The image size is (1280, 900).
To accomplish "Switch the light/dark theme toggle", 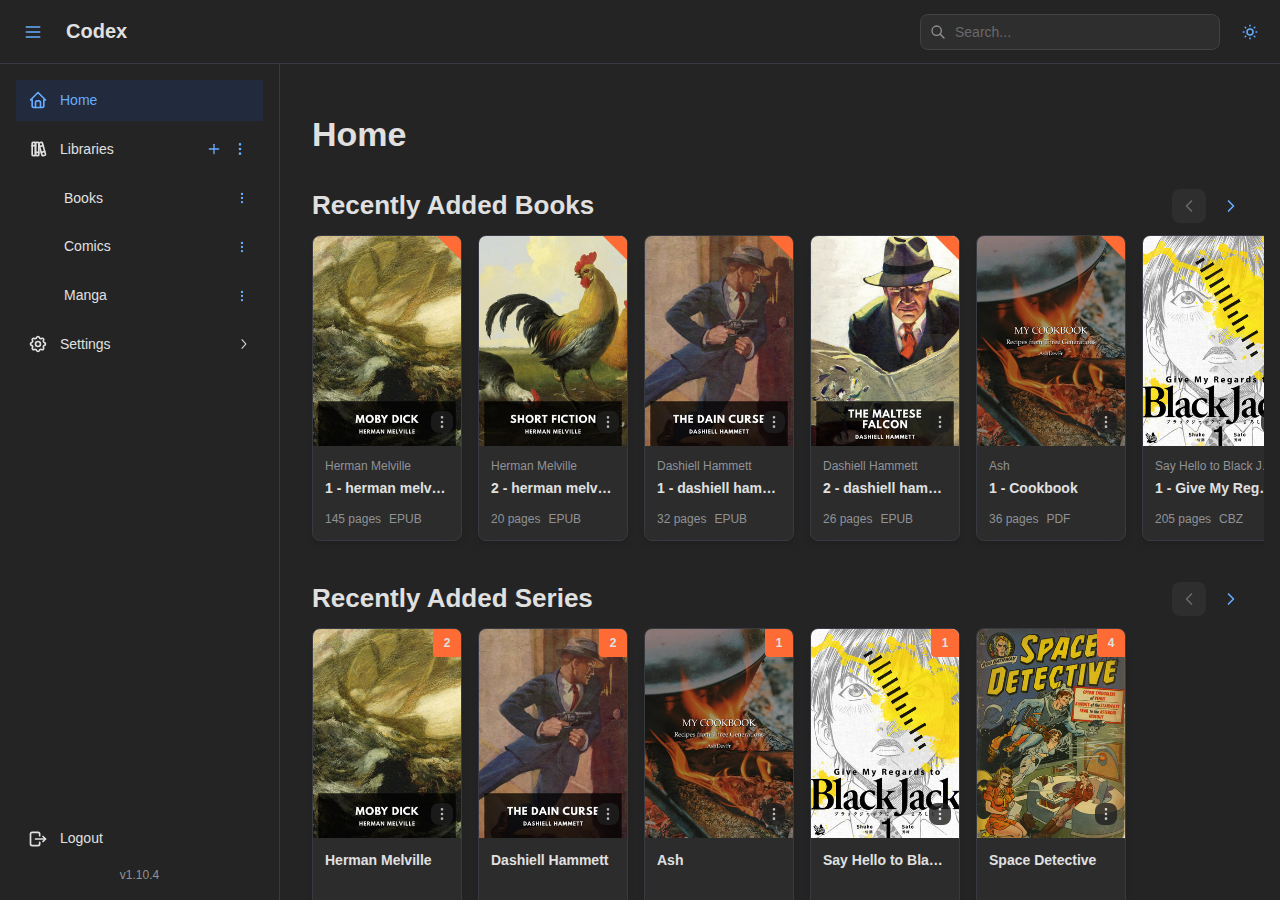I will coord(1249,32).
